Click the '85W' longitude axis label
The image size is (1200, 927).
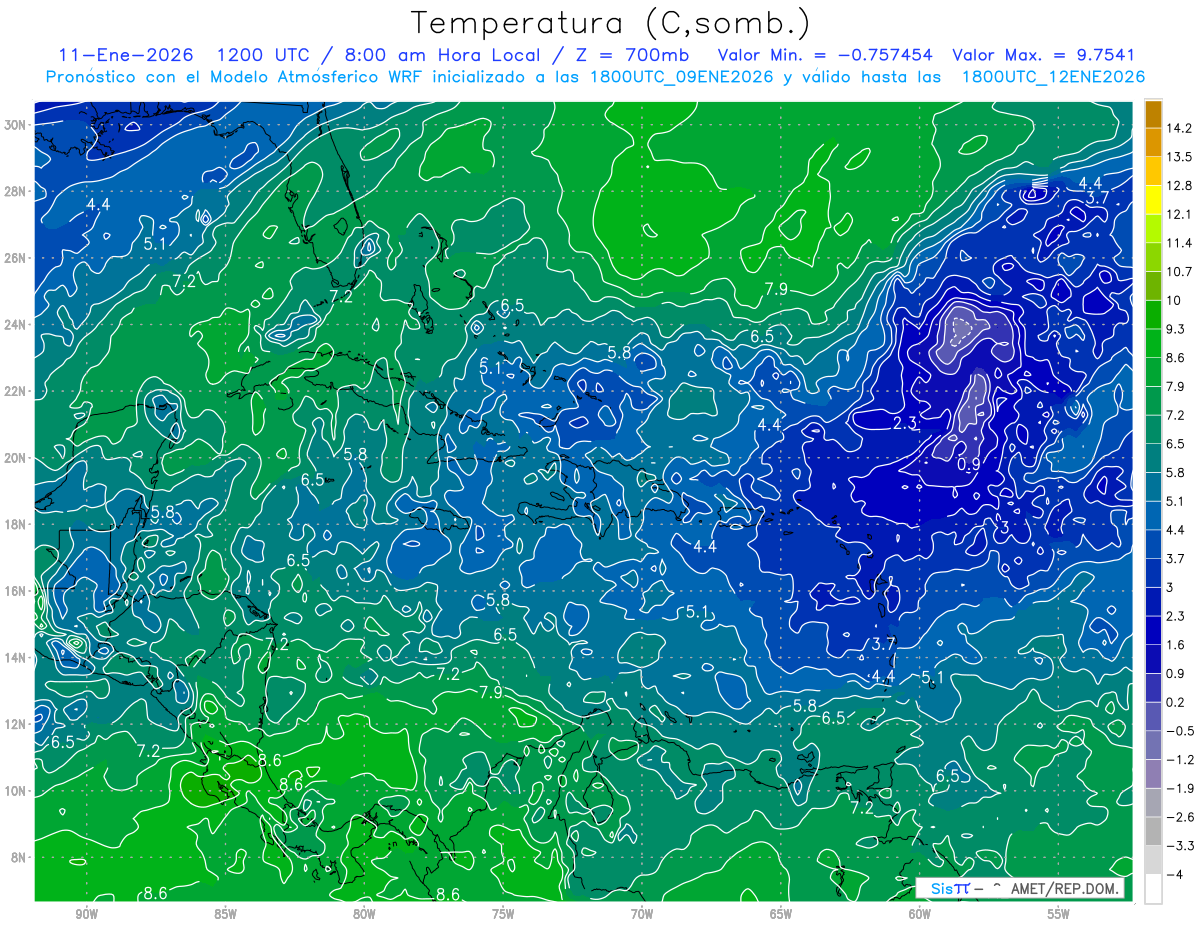pyautogui.click(x=225, y=915)
